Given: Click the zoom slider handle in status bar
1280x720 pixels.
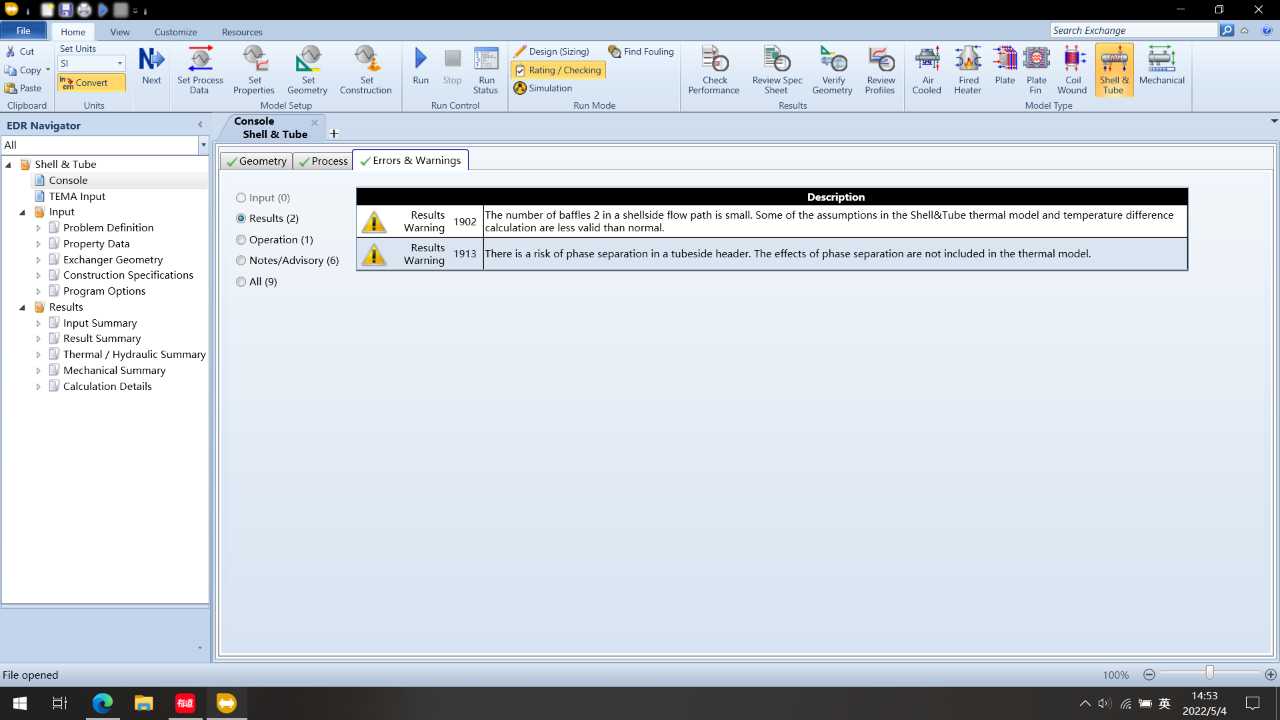Looking at the screenshot, I should click(x=1209, y=674).
